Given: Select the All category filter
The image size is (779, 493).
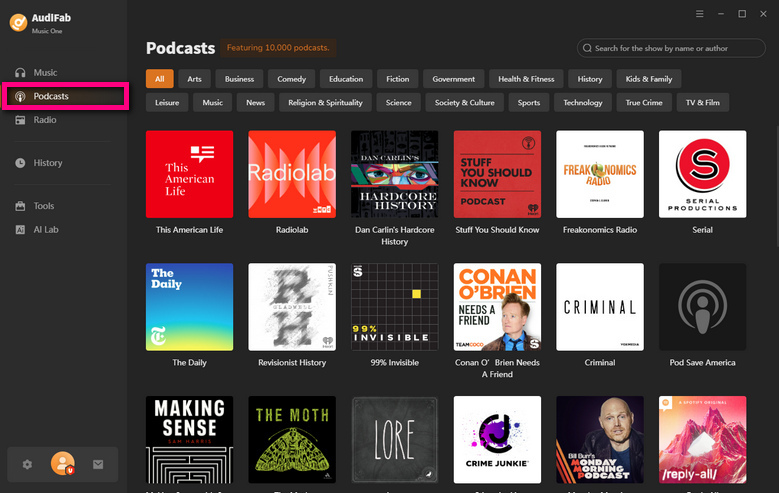Looking at the screenshot, I should [x=159, y=79].
